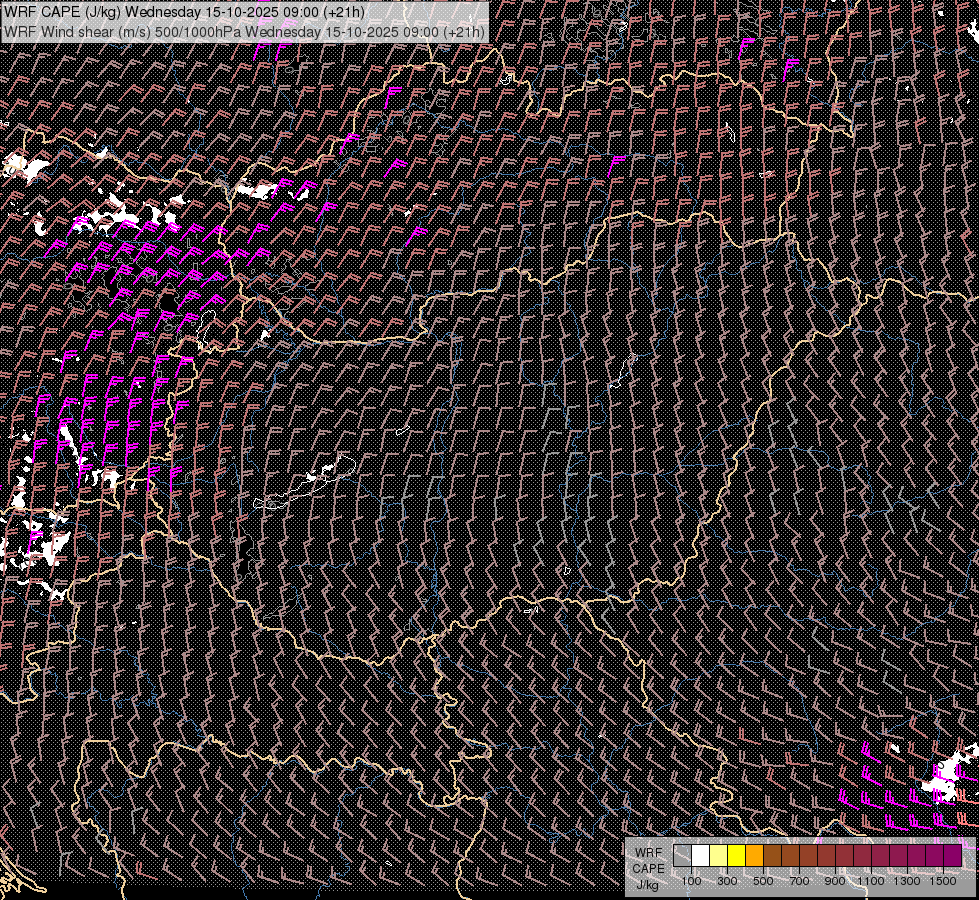
Task: Click the WRF CAPE (J/kg) title line
Action: point(185,12)
